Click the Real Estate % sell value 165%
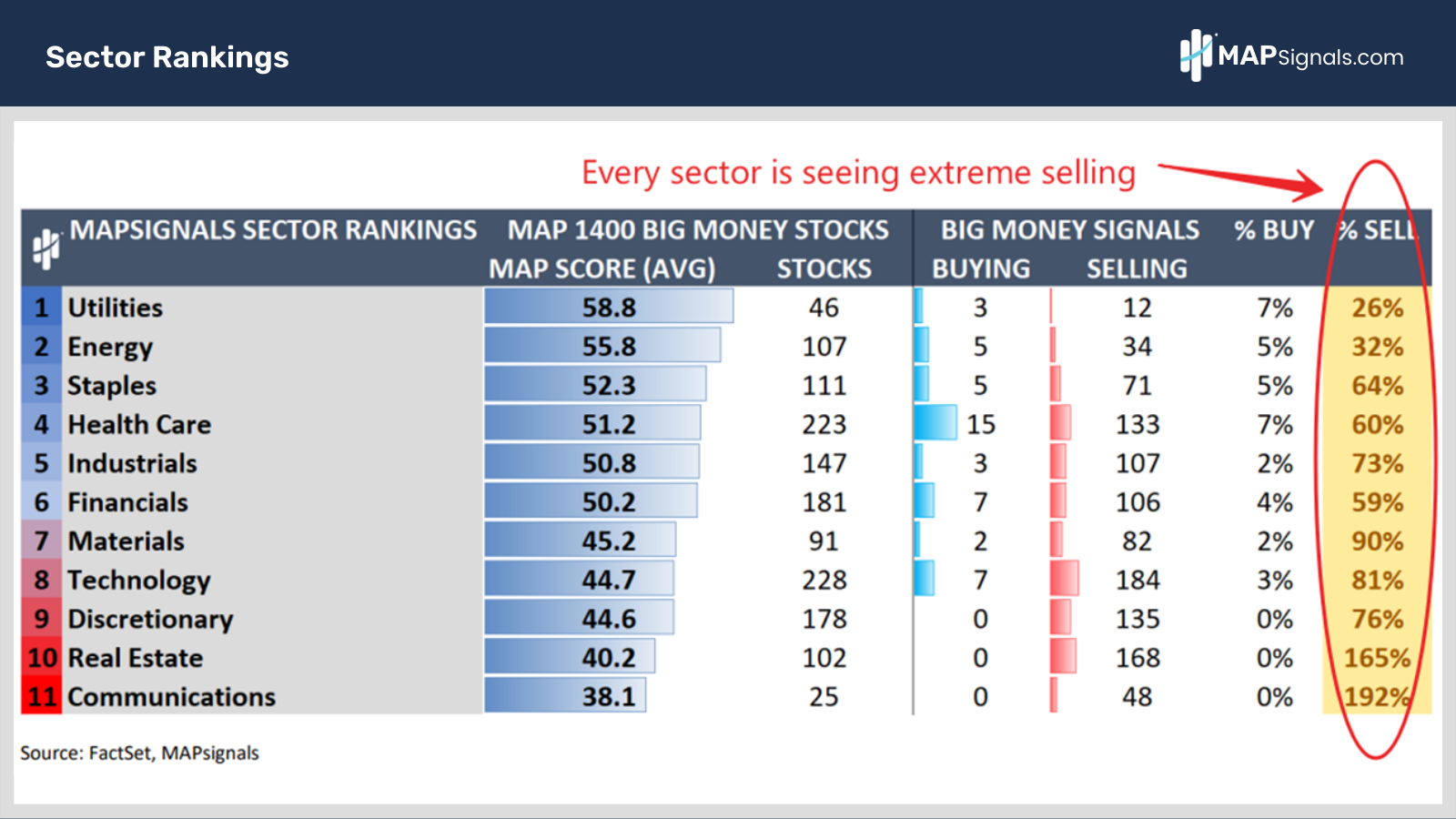This screenshot has width=1456, height=819. [x=1378, y=658]
